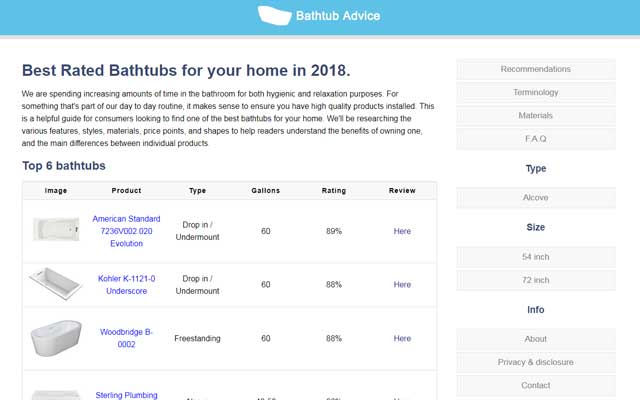Go to Recommendations in sidebar
The height and width of the screenshot is (400, 640).
(x=535, y=69)
